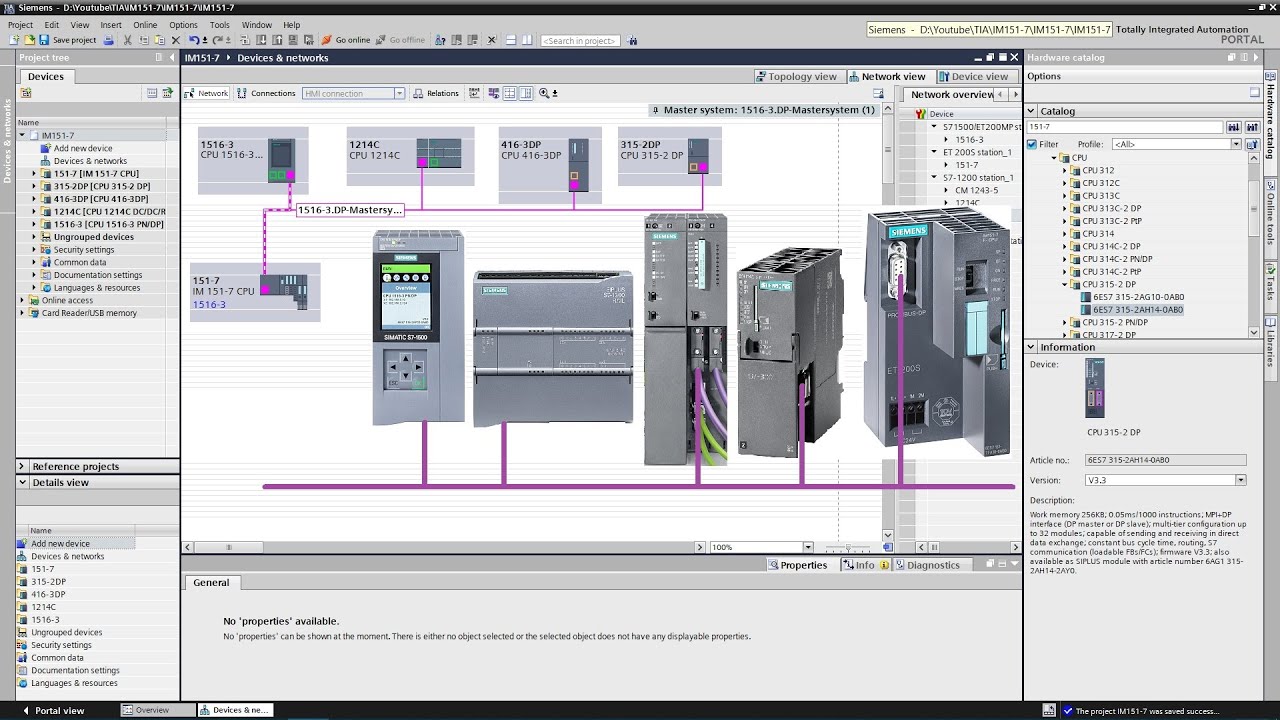This screenshot has height=720, width=1280.
Task: Click the Search in project field
Action: point(580,41)
